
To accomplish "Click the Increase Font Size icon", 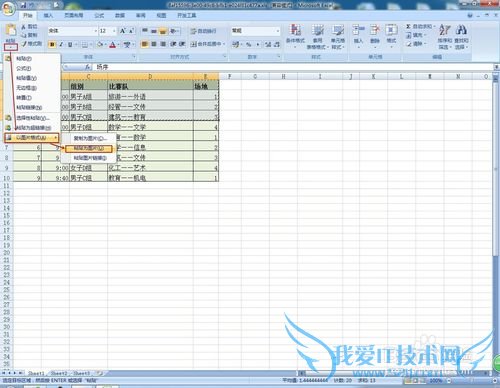I will [x=123, y=31].
